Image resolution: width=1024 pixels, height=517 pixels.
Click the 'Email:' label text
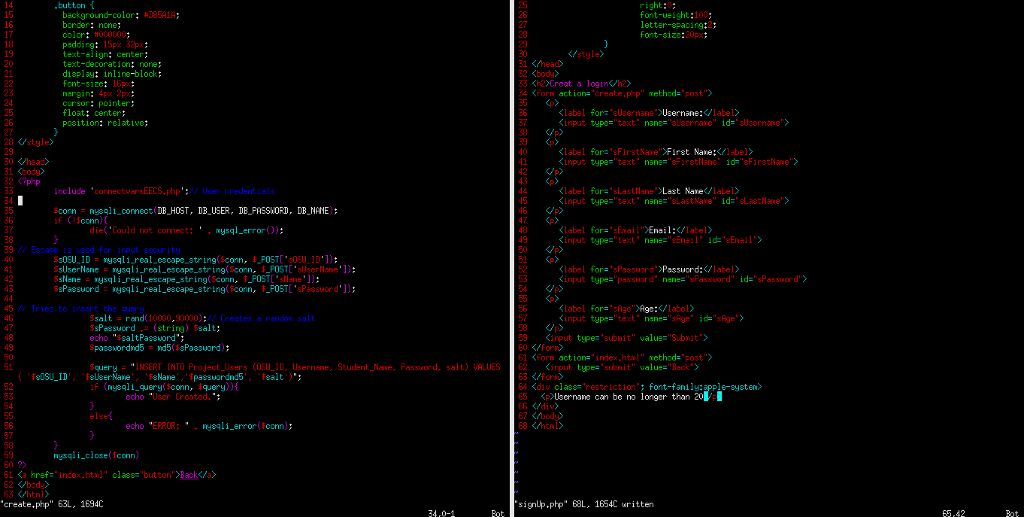pyautogui.click(x=663, y=230)
